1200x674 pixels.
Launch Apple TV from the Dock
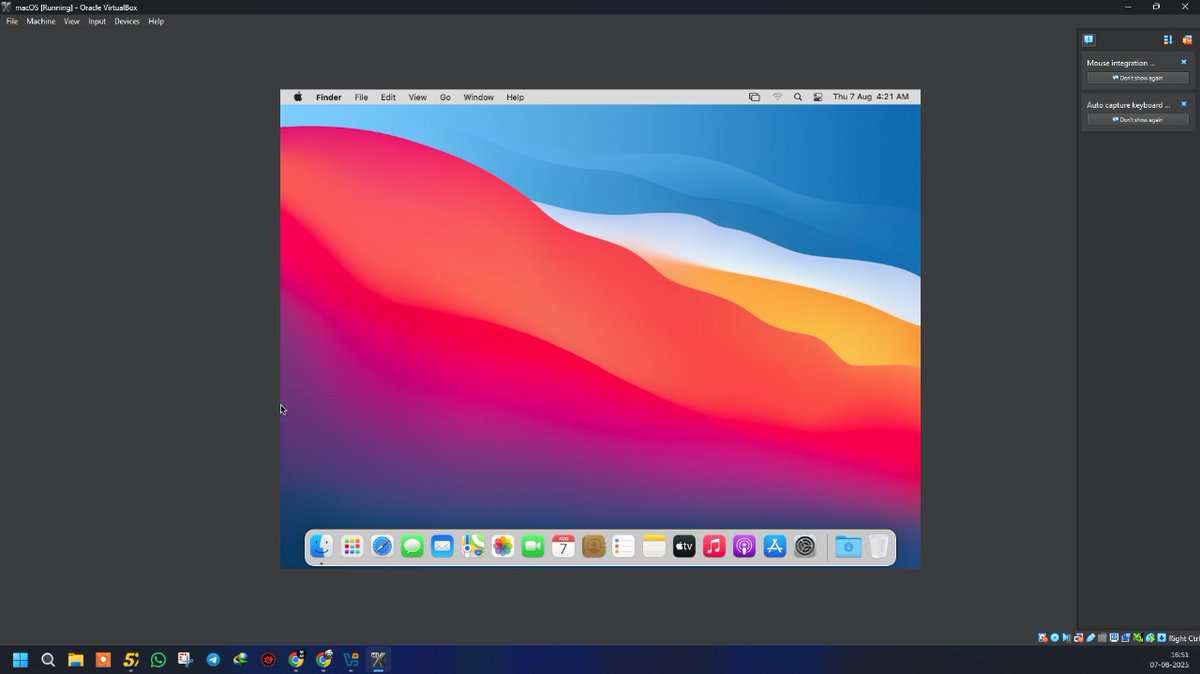click(x=684, y=546)
